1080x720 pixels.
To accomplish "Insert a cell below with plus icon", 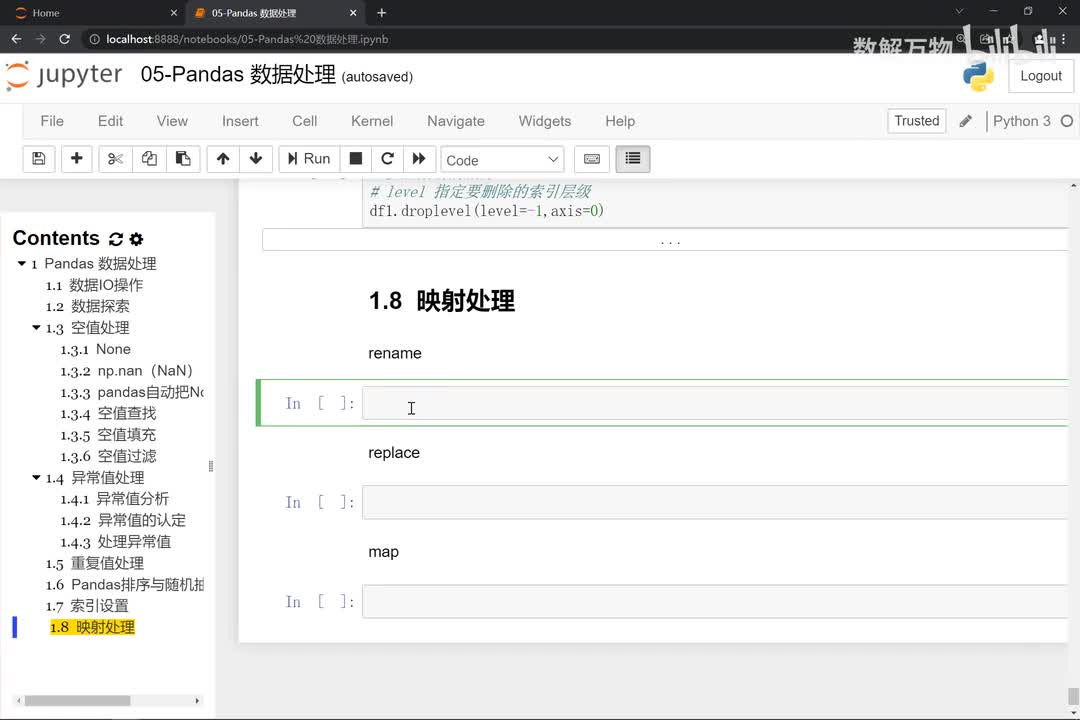I will tap(76, 159).
